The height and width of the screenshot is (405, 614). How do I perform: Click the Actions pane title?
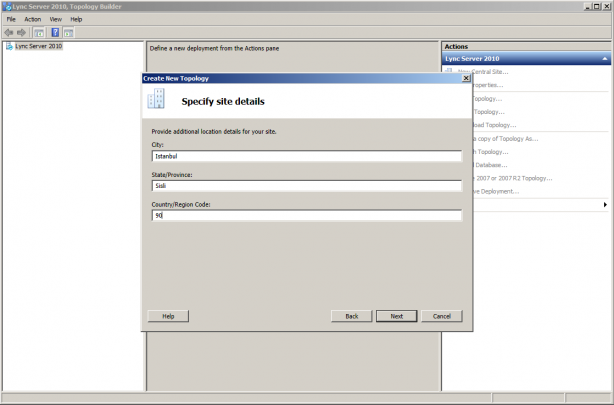[456, 46]
